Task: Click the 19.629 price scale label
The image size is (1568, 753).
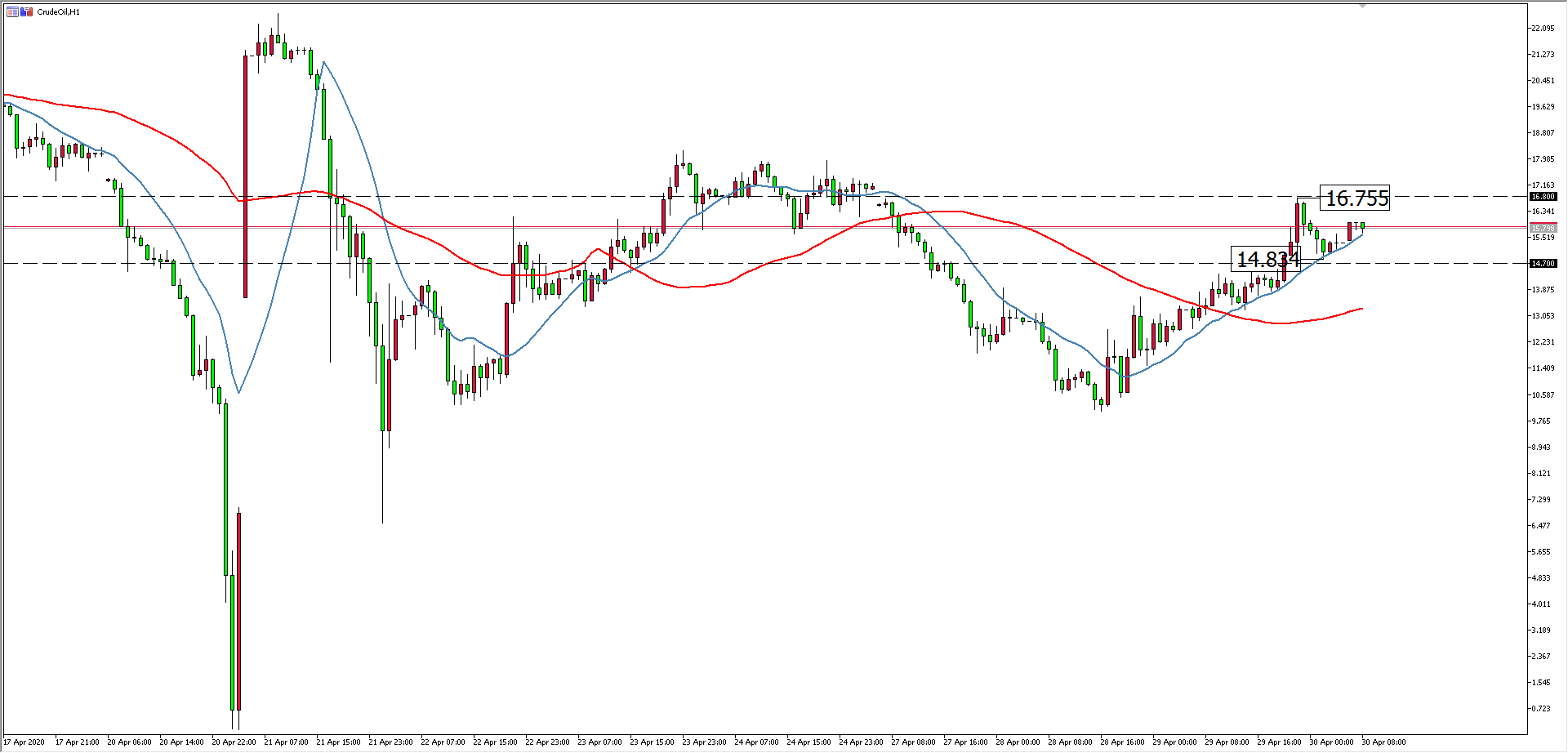Action: pyautogui.click(x=1543, y=107)
